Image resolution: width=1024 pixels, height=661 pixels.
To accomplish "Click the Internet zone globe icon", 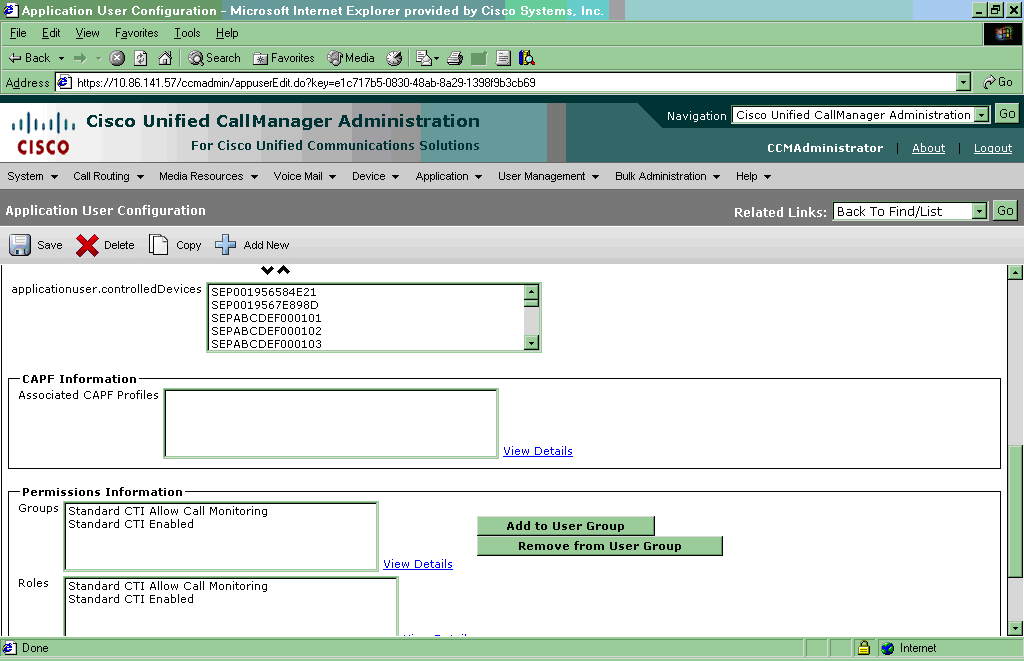I will click(x=888, y=648).
